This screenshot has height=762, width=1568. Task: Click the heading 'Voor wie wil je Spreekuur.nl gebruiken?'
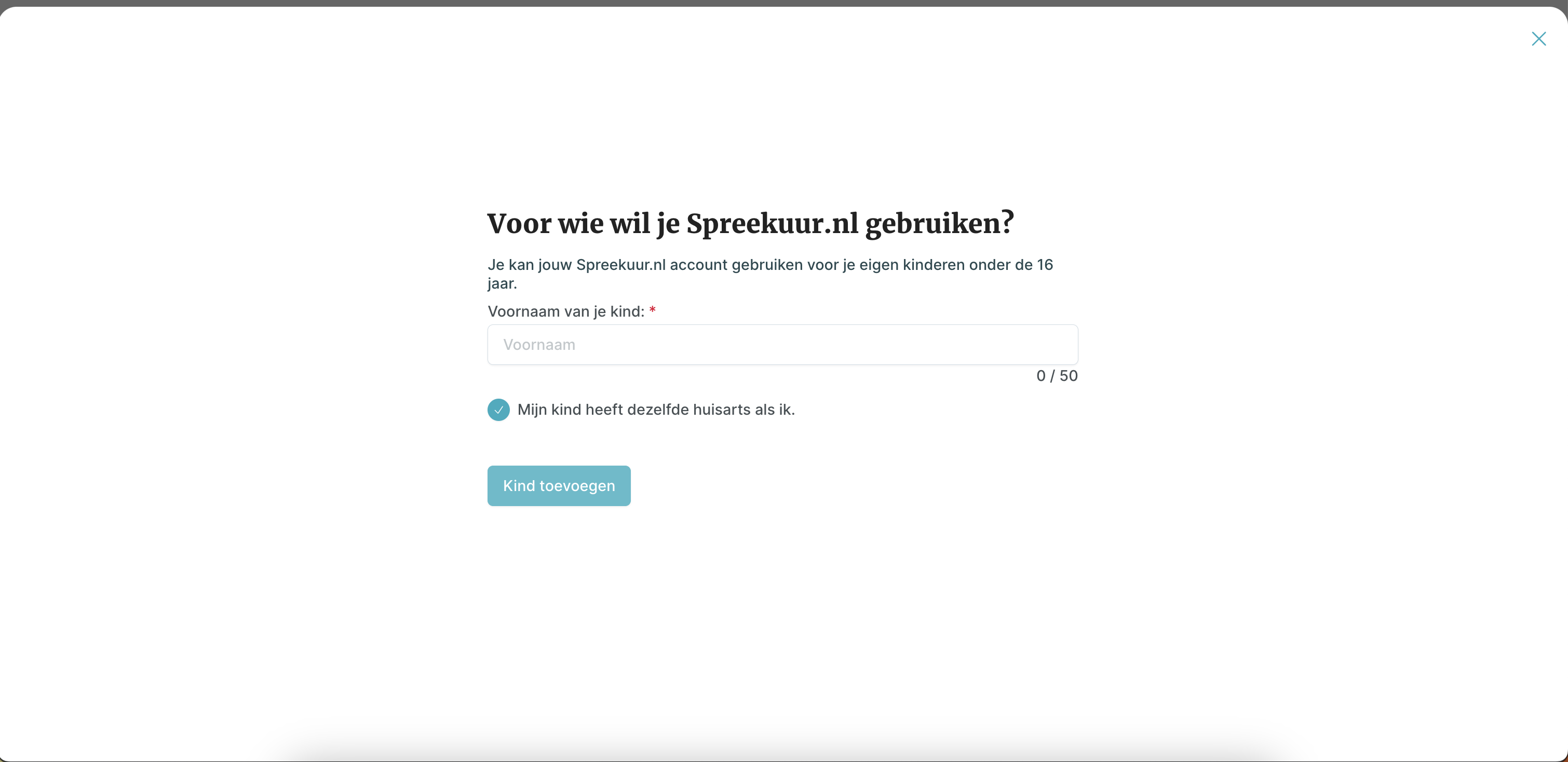click(x=751, y=223)
